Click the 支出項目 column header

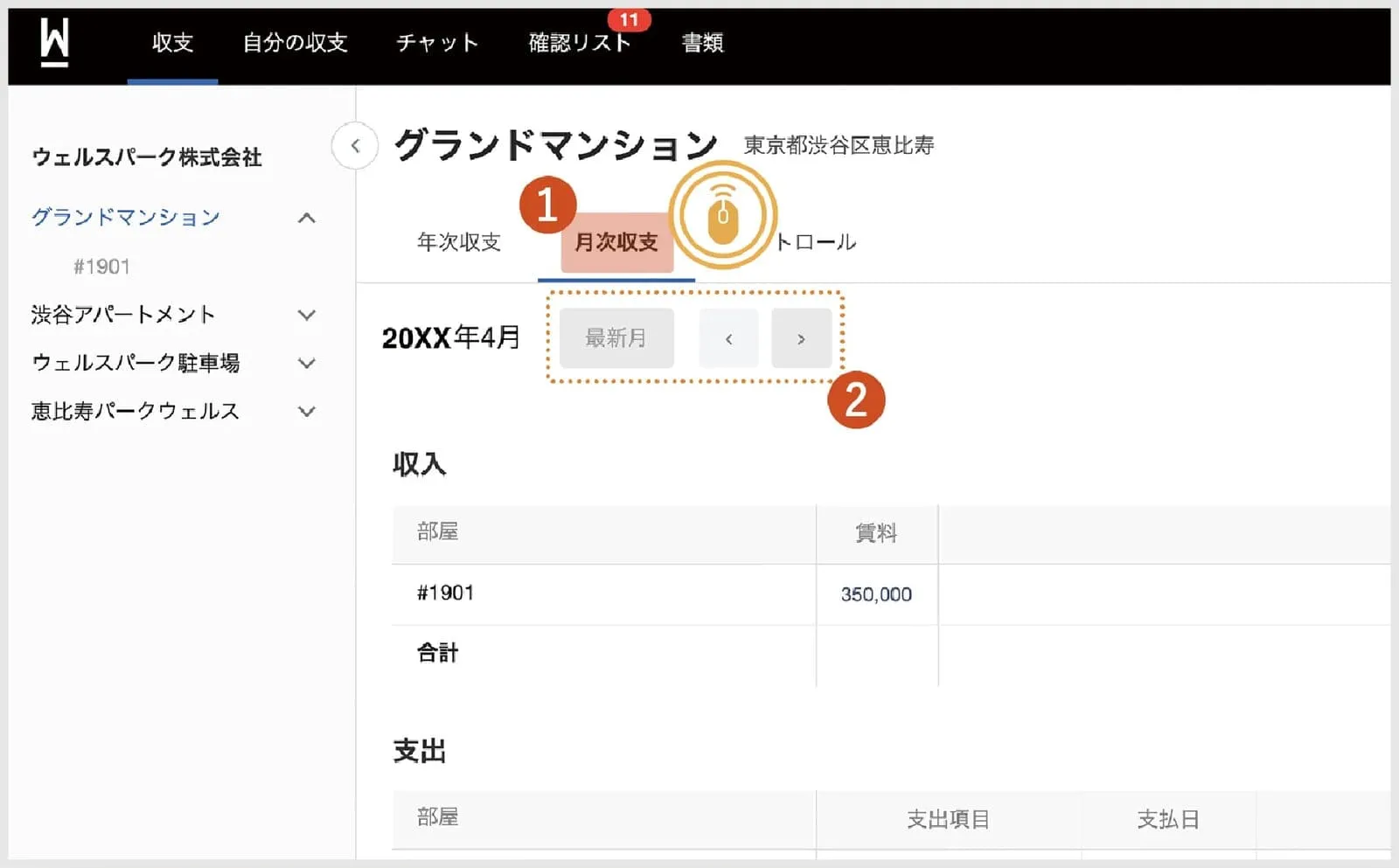click(x=949, y=819)
